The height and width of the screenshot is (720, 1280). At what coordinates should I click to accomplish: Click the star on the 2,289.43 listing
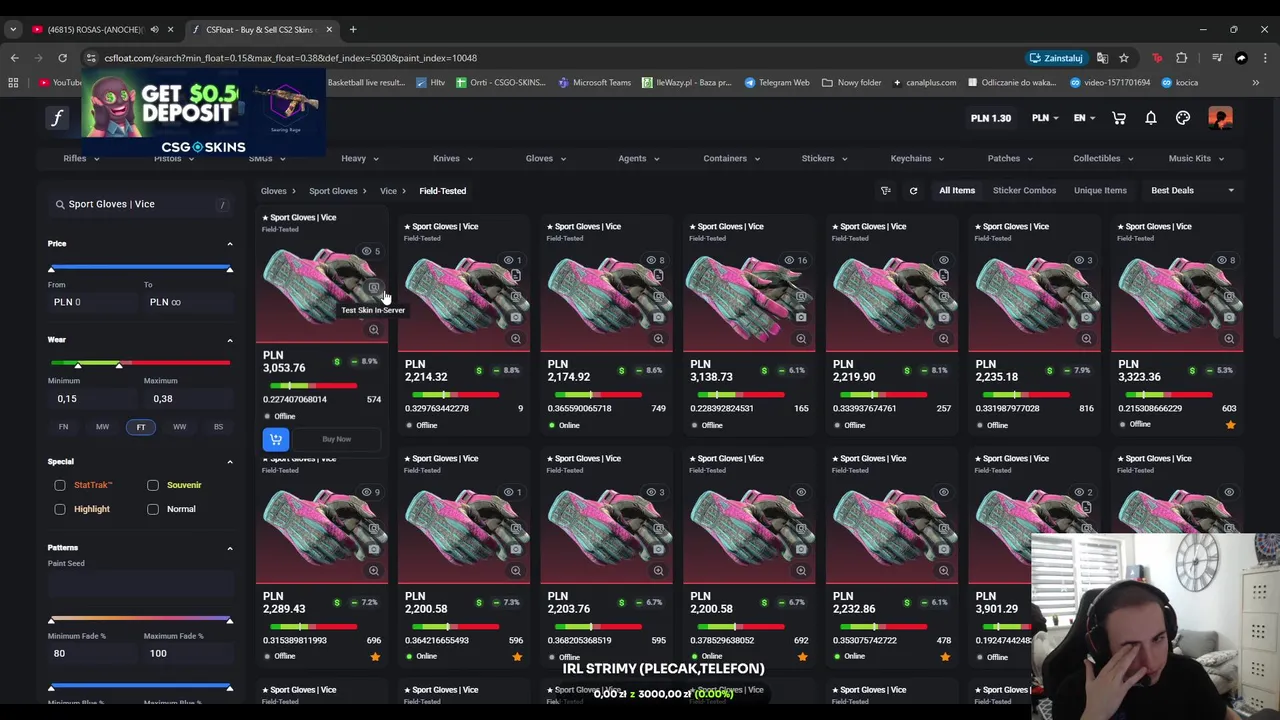coord(375,657)
